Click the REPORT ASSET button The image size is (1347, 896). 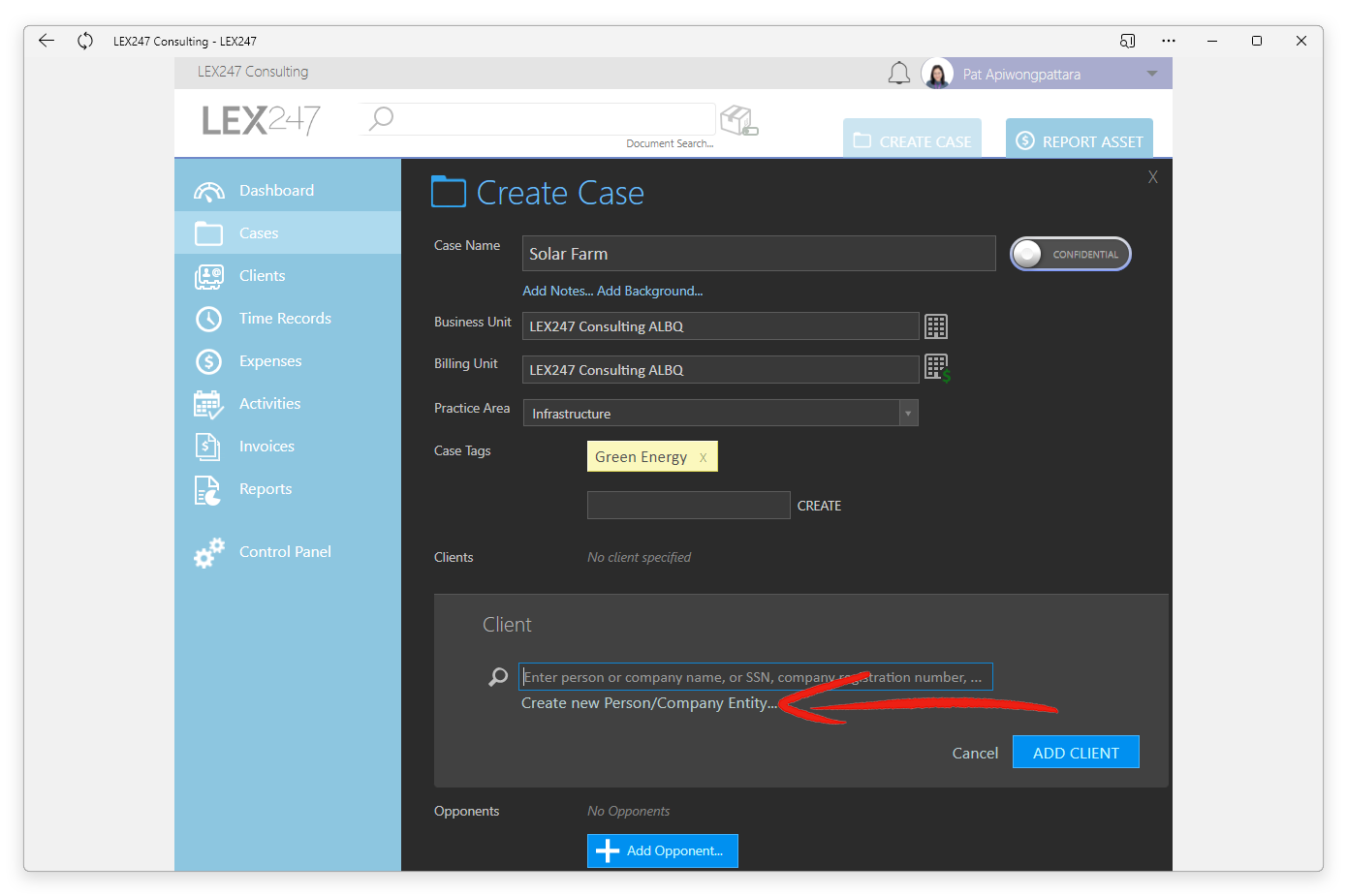[x=1080, y=139]
